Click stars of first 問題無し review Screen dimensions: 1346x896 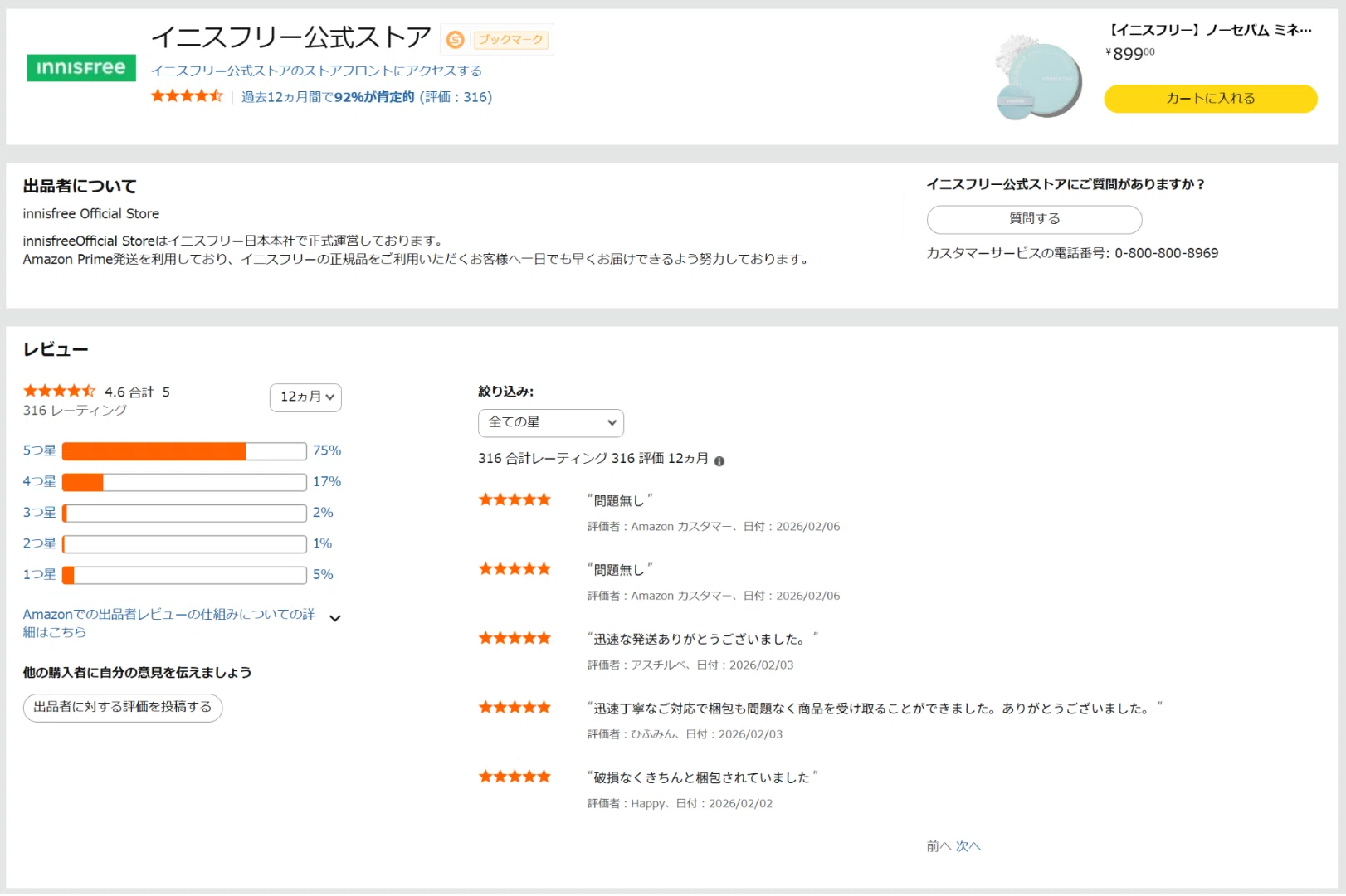(515, 499)
